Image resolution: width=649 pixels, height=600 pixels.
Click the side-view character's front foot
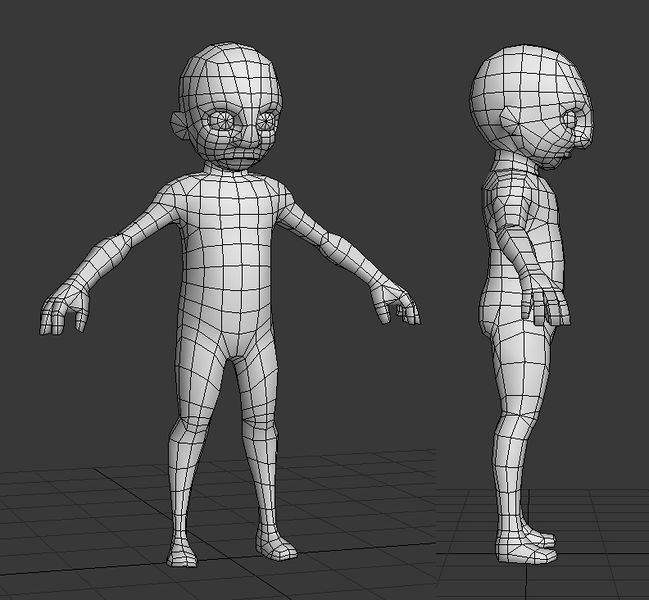[528, 552]
